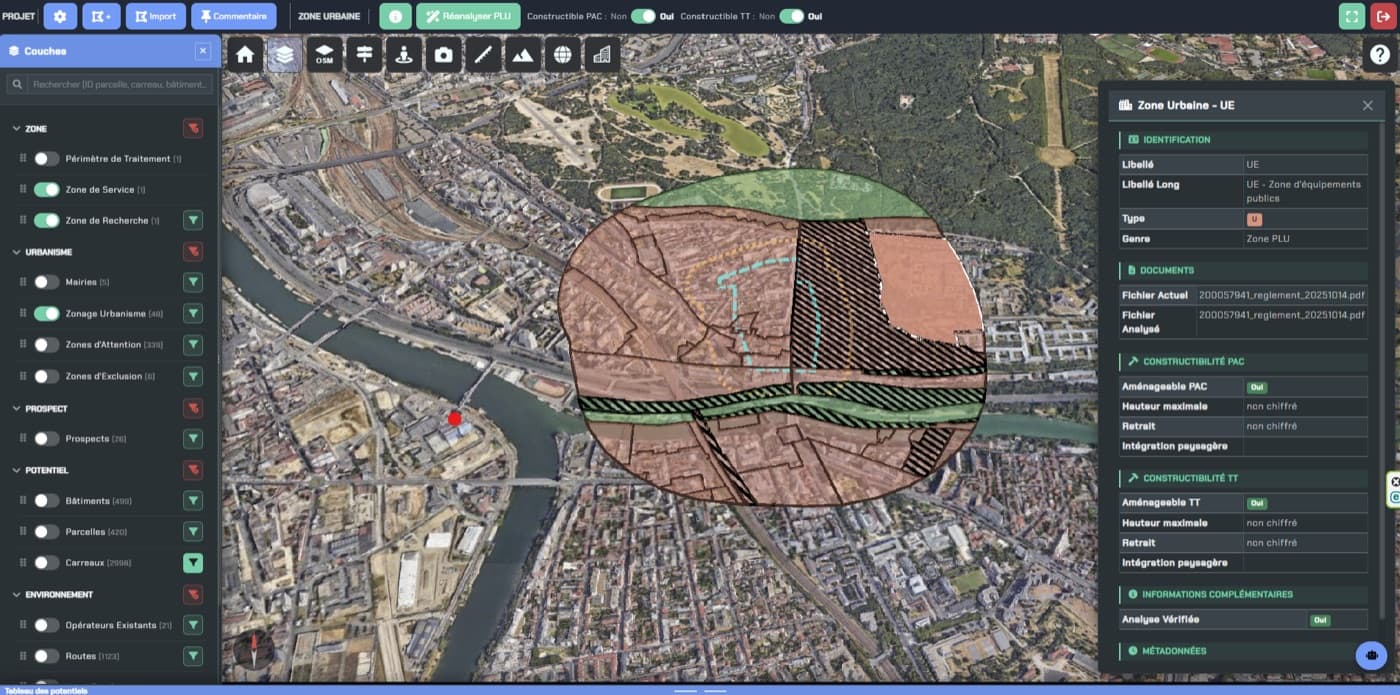Select the signpost tool on map toolbar
This screenshot has height=695, width=1400.
click(x=364, y=55)
